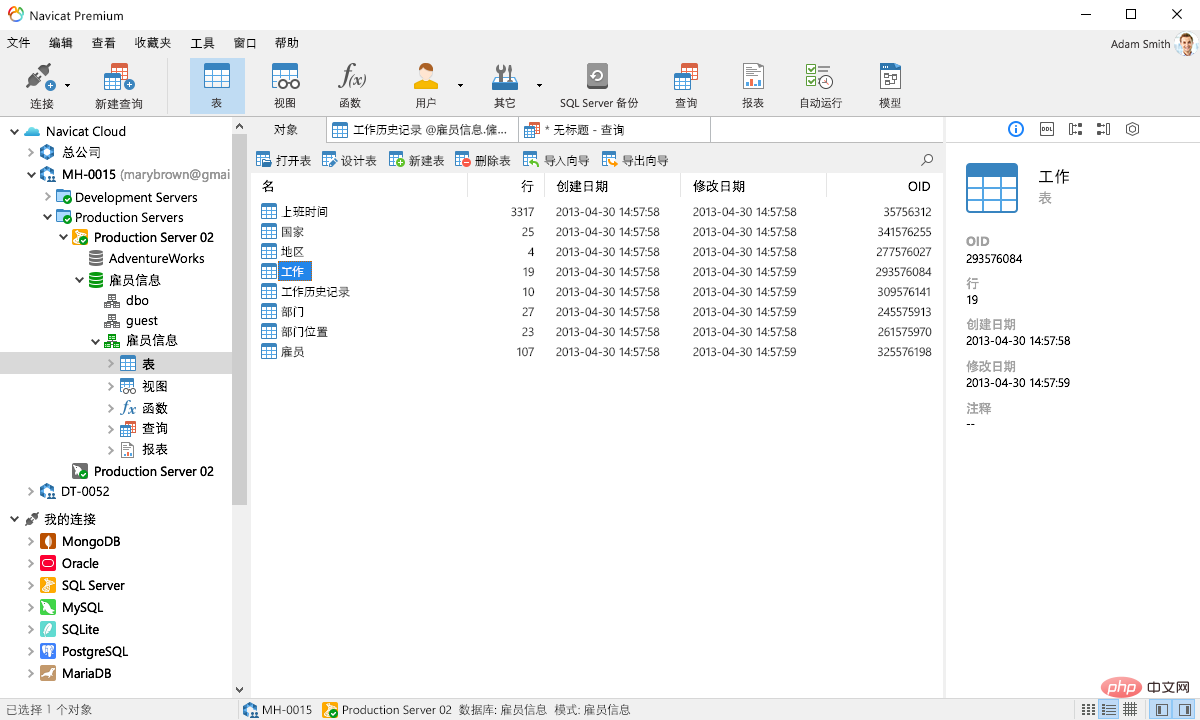The image size is (1200, 720).
Task: Open the 查看 menu
Action: pos(103,43)
